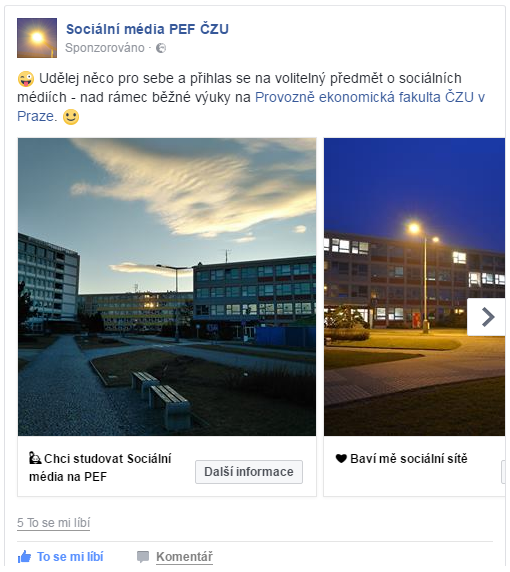The width and height of the screenshot is (510, 572).
Task: Open the first carousel photo with cloud sky
Action: pyautogui.click(x=167, y=287)
